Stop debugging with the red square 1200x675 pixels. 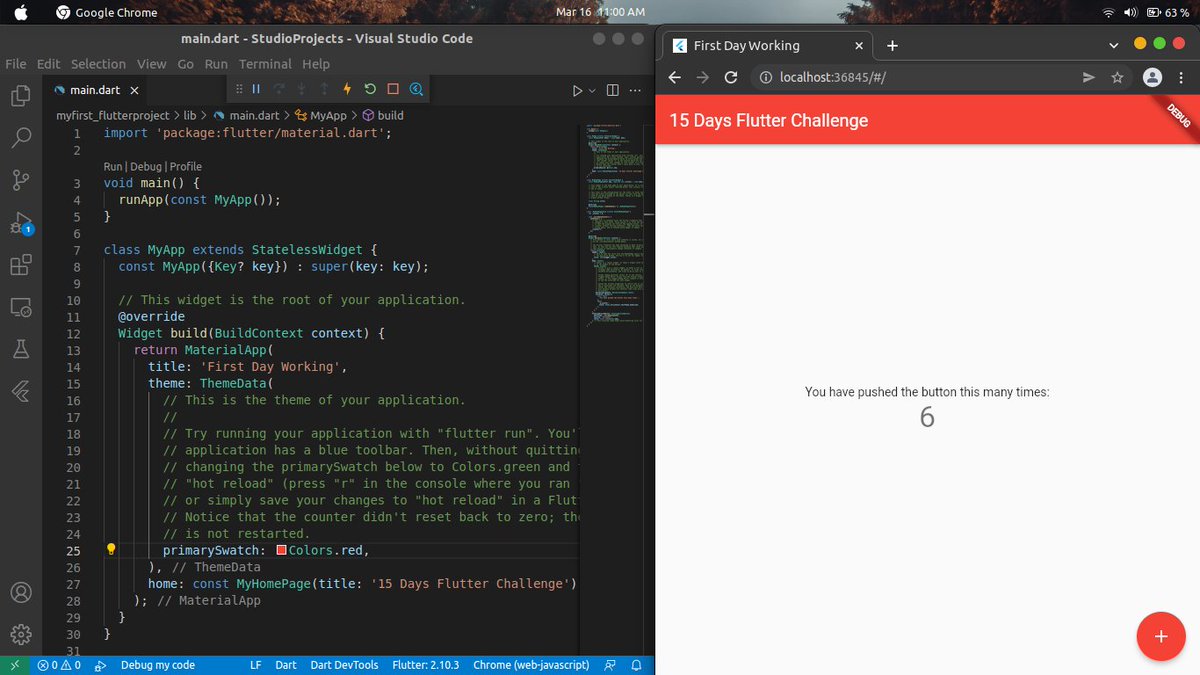point(393,89)
